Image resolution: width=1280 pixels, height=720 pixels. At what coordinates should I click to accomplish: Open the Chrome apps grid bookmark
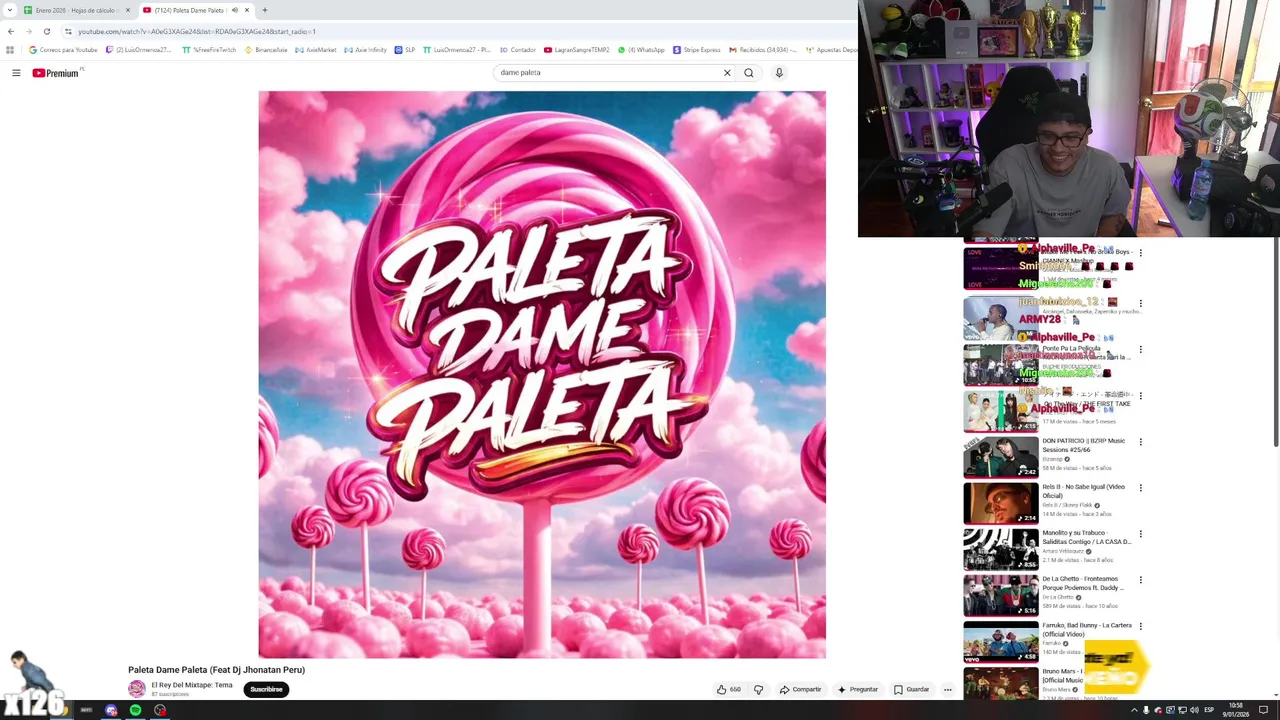coord(10,50)
